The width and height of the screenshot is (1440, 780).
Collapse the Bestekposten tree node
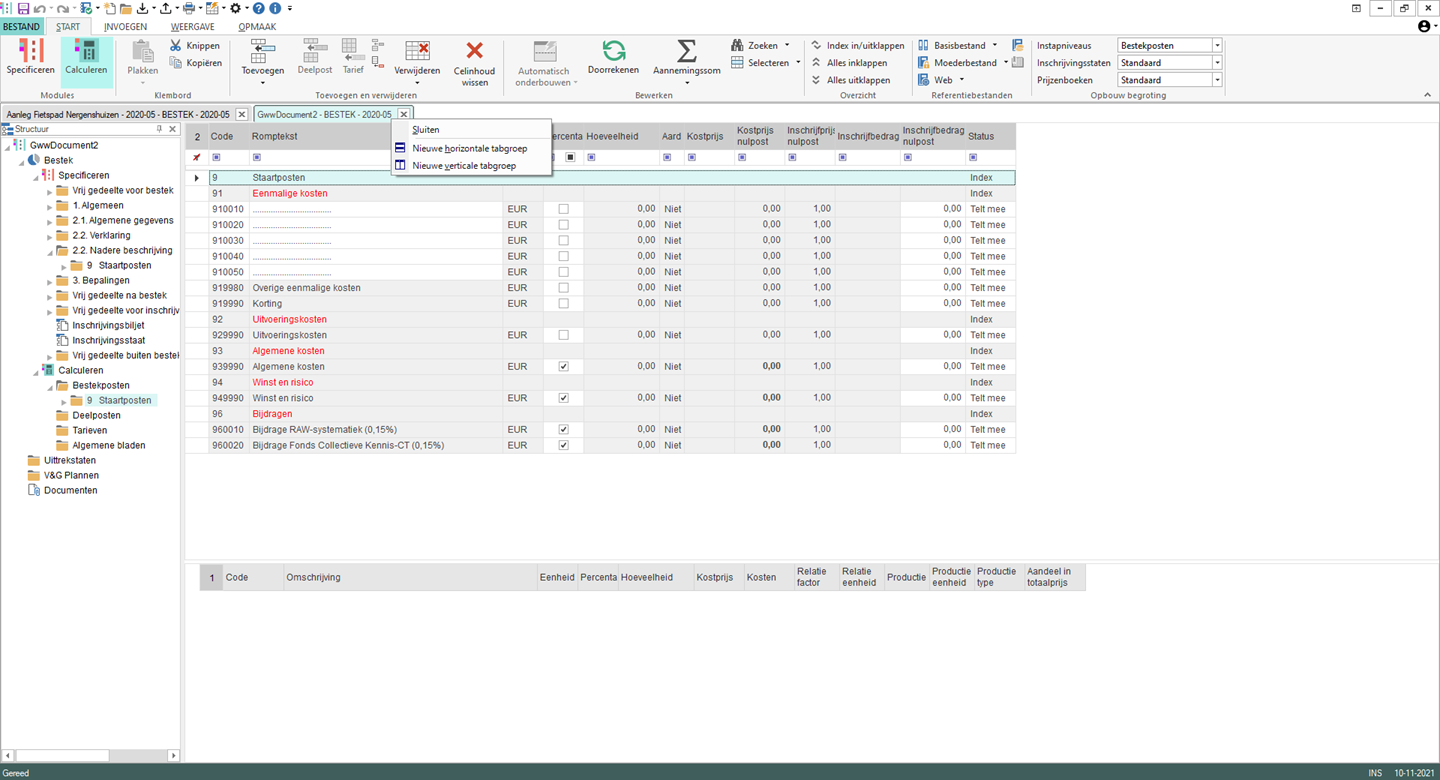50,386
